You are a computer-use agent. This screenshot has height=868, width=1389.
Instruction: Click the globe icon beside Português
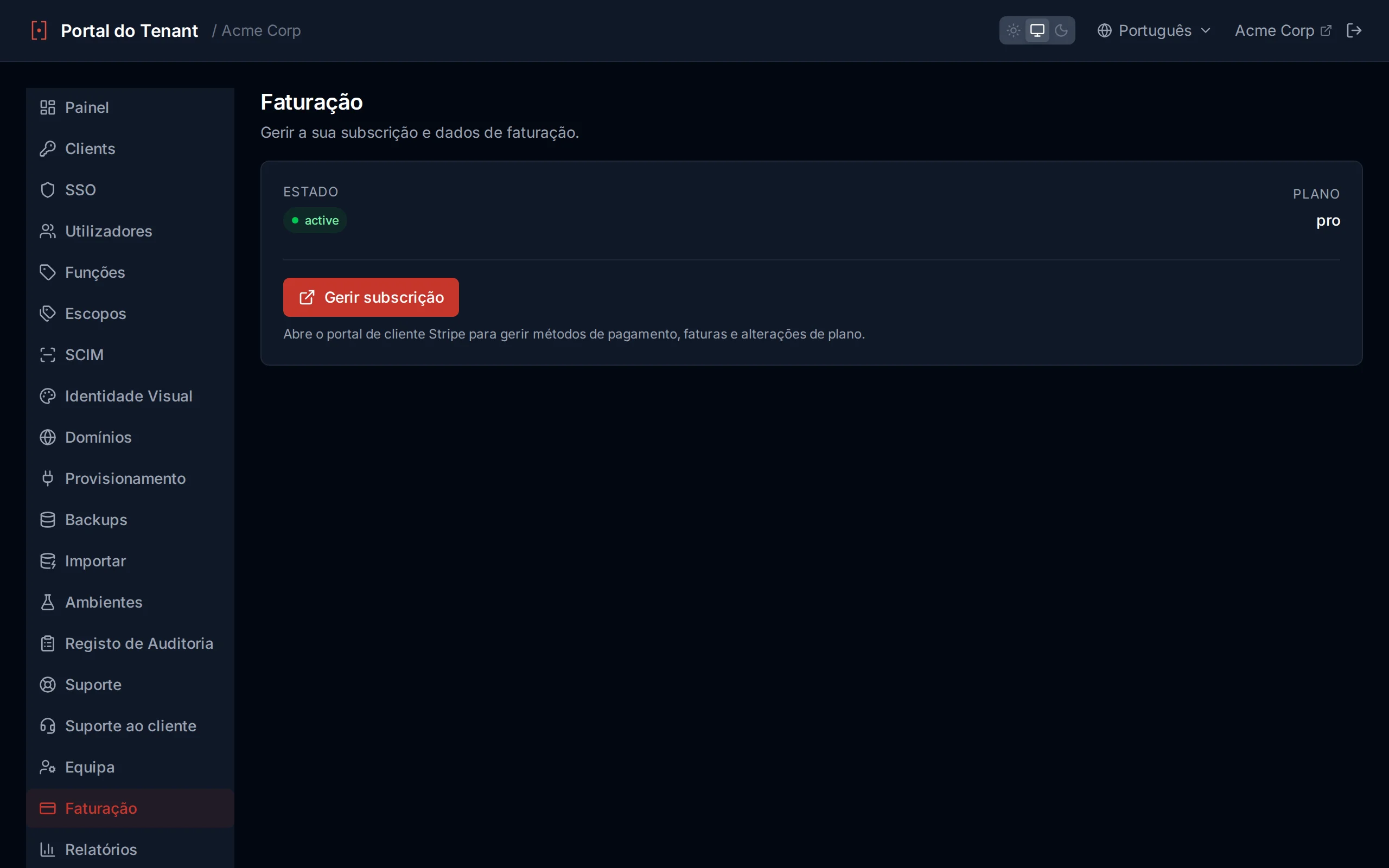(x=1104, y=30)
